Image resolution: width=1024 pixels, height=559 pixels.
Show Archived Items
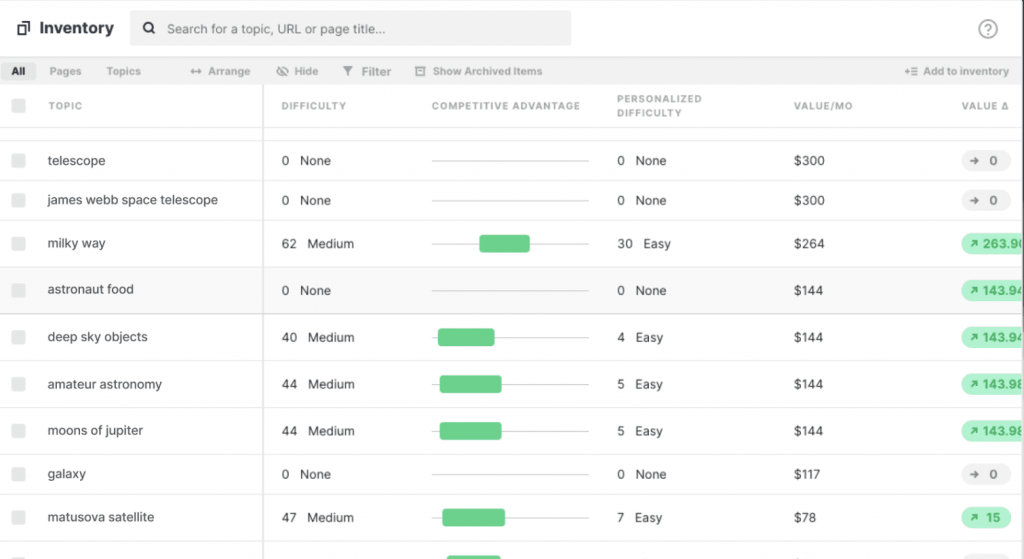pos(478,71)
